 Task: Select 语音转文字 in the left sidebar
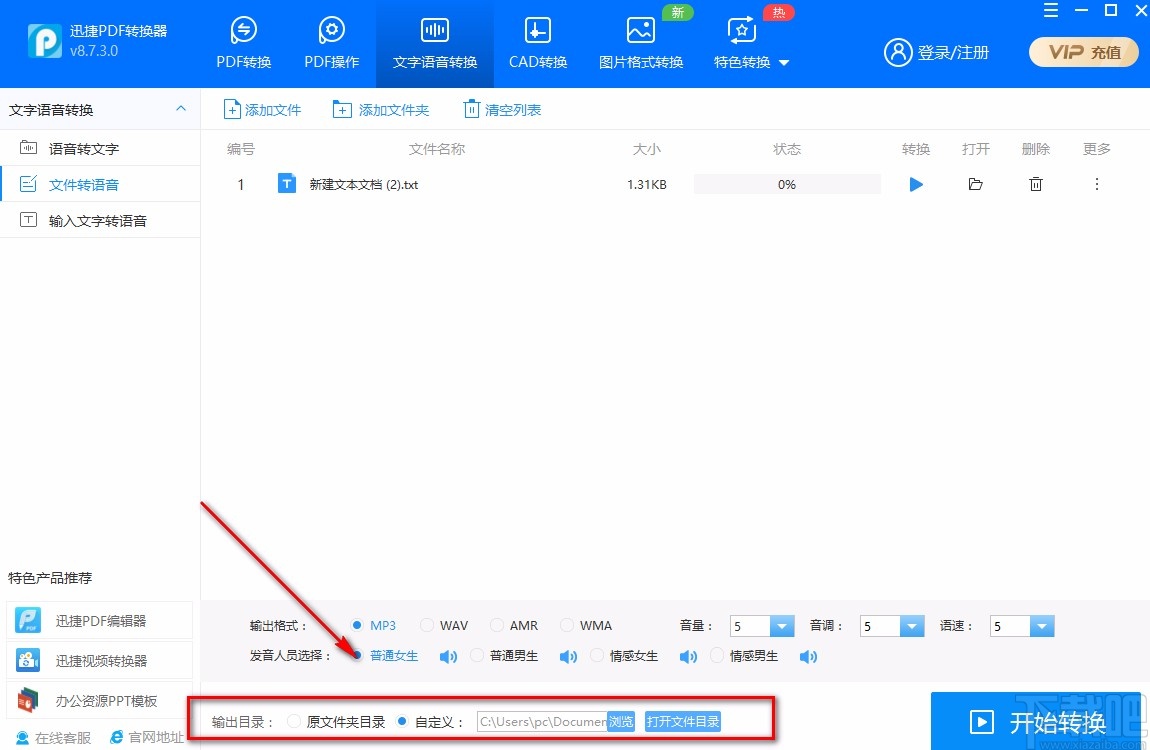75,147
